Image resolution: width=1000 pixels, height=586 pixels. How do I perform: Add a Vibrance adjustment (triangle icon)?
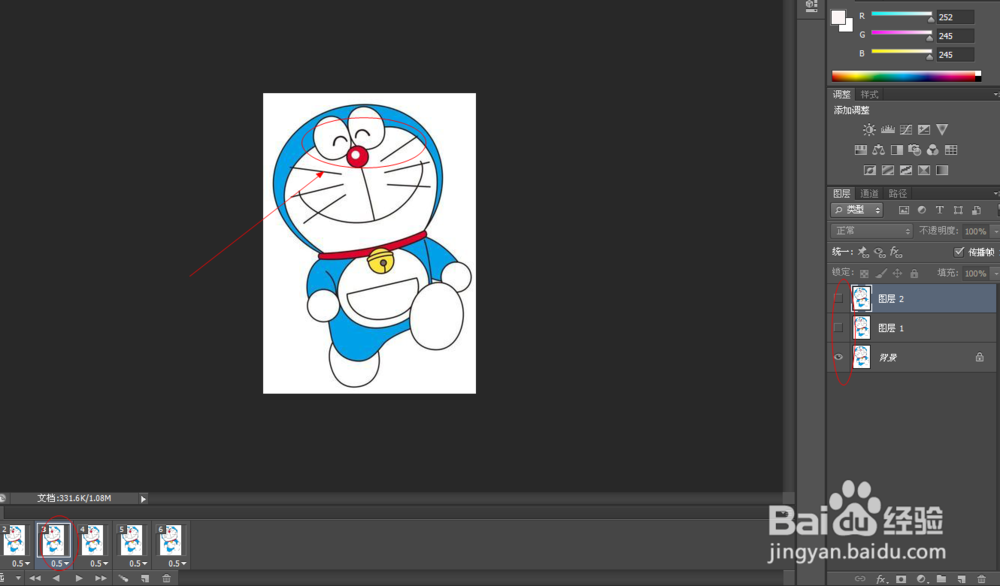coord(942,130)
